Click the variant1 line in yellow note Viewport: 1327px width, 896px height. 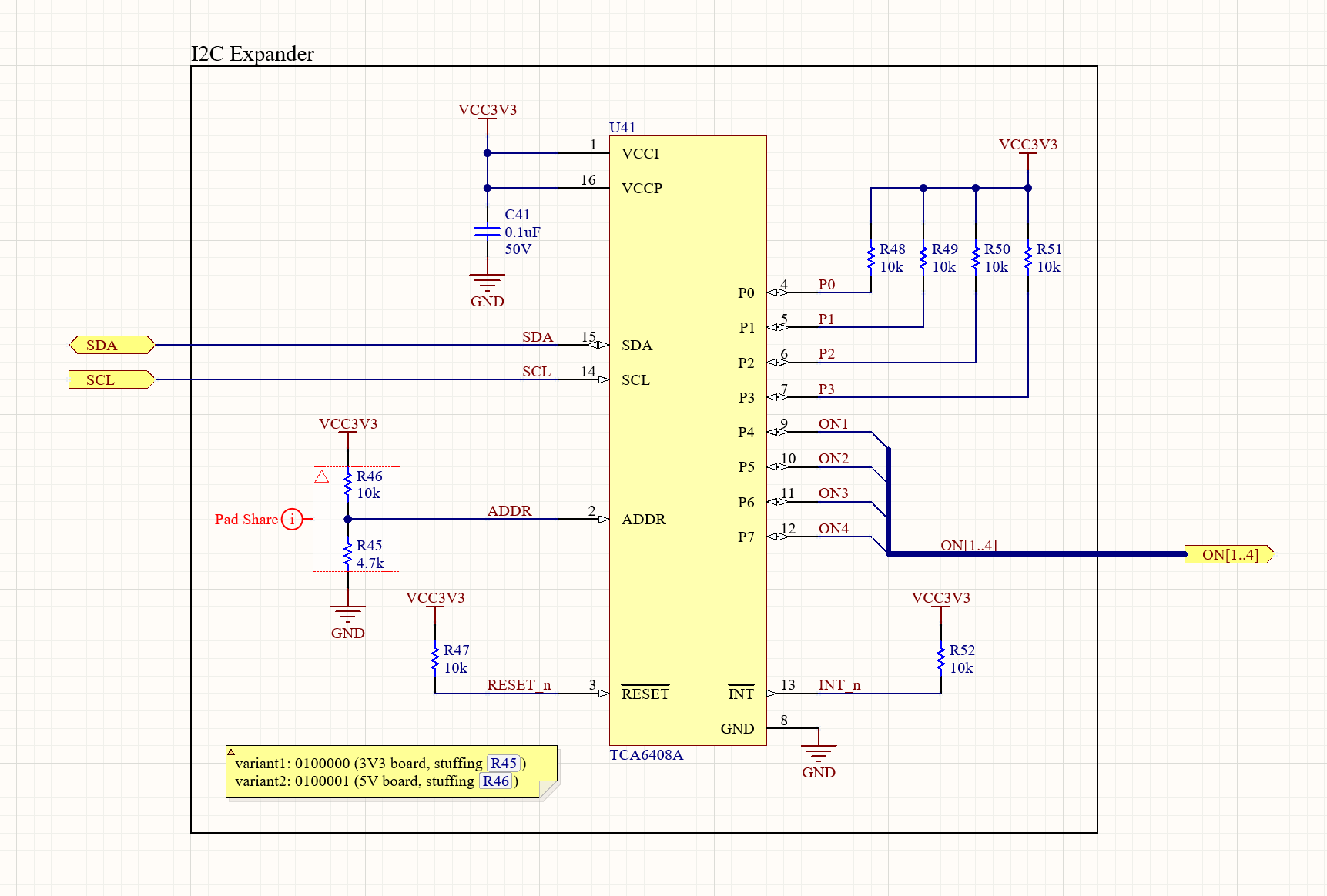pyautogui.click(x=380, y=764)
